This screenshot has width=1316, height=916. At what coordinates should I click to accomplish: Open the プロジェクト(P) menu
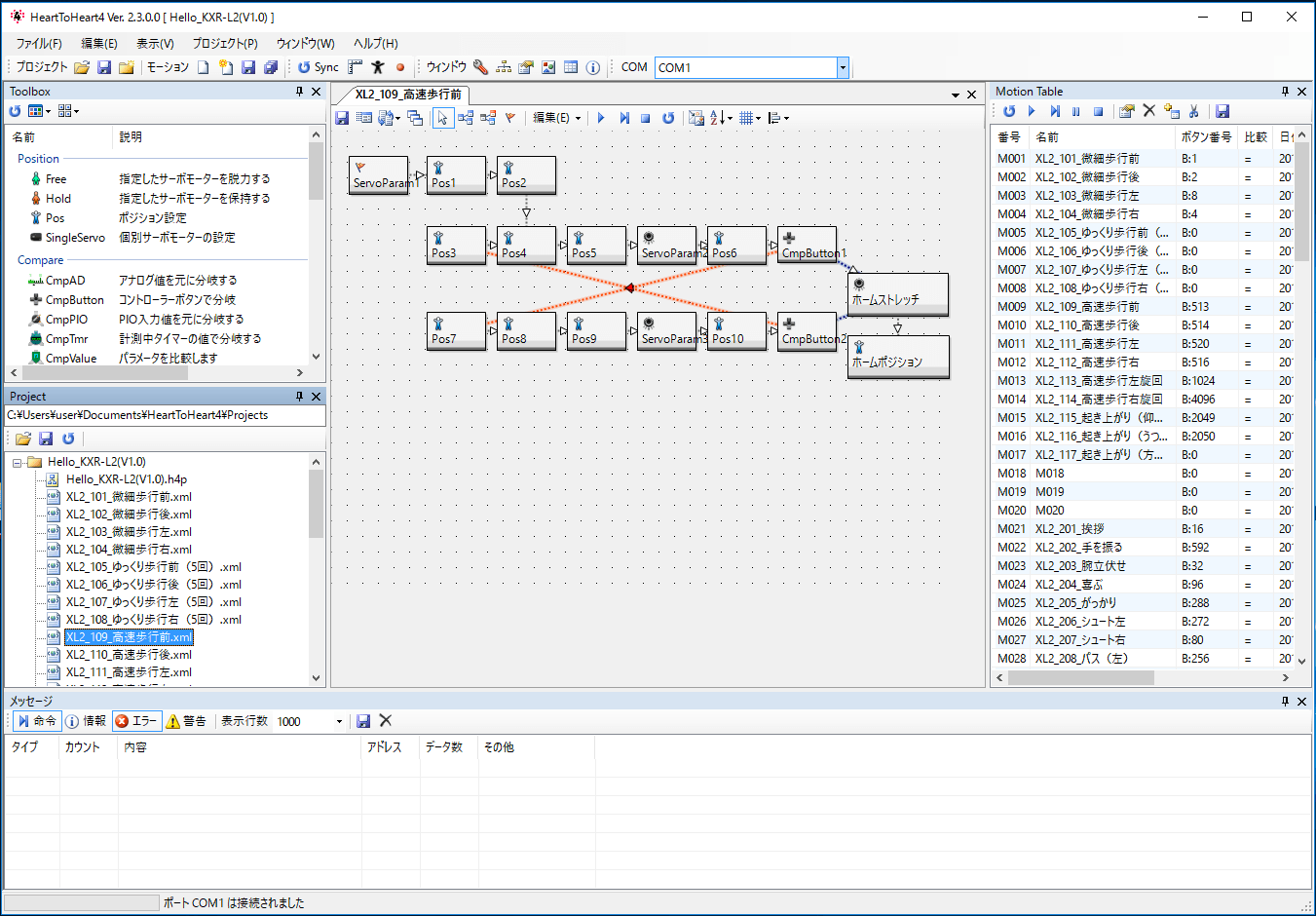[x=225, y=44]
